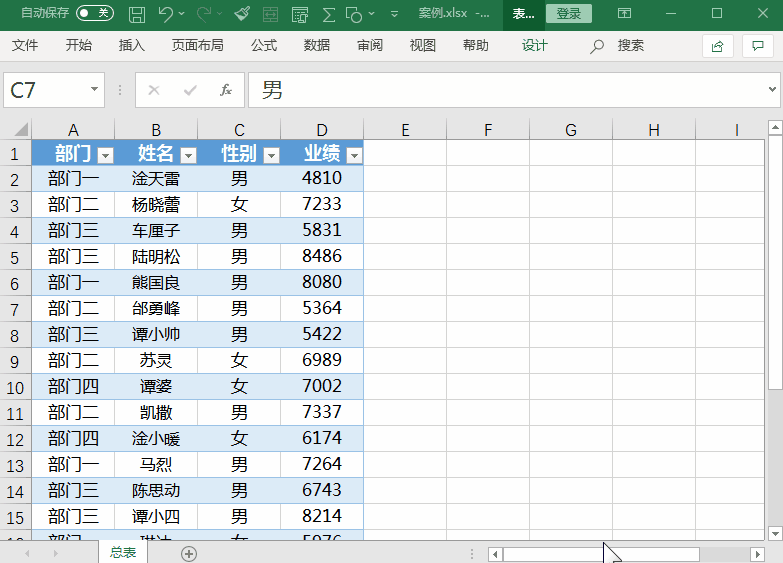The image size is (783, 563).
Task: Switch to the 设计 table design tab
Action: pyautogui.click(x=535, y=45)
